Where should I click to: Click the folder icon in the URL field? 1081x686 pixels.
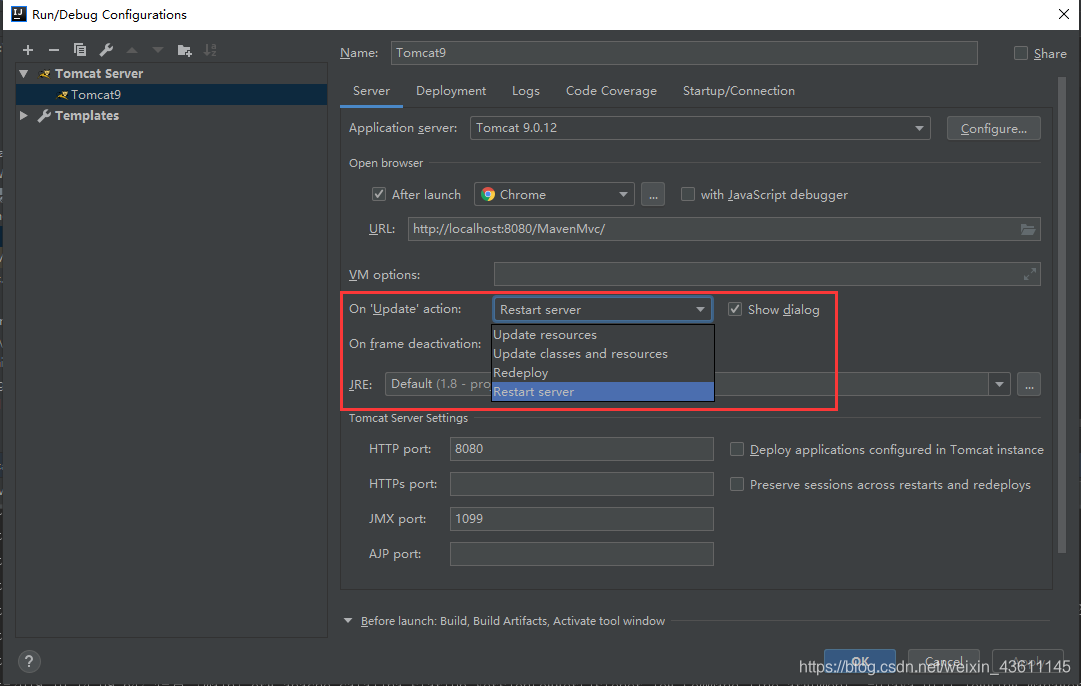coord(1027,230)
